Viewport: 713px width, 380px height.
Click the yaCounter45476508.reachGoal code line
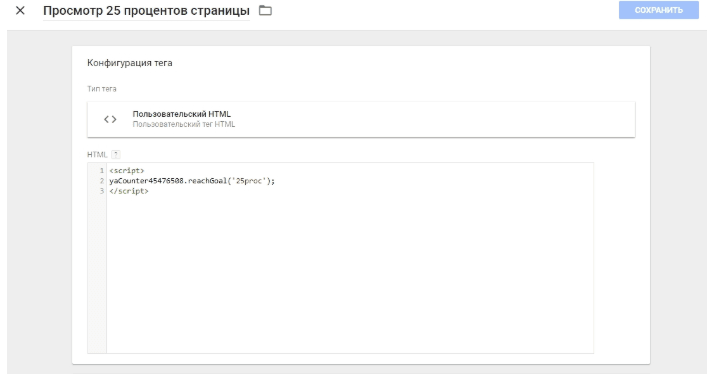[192, 181]
